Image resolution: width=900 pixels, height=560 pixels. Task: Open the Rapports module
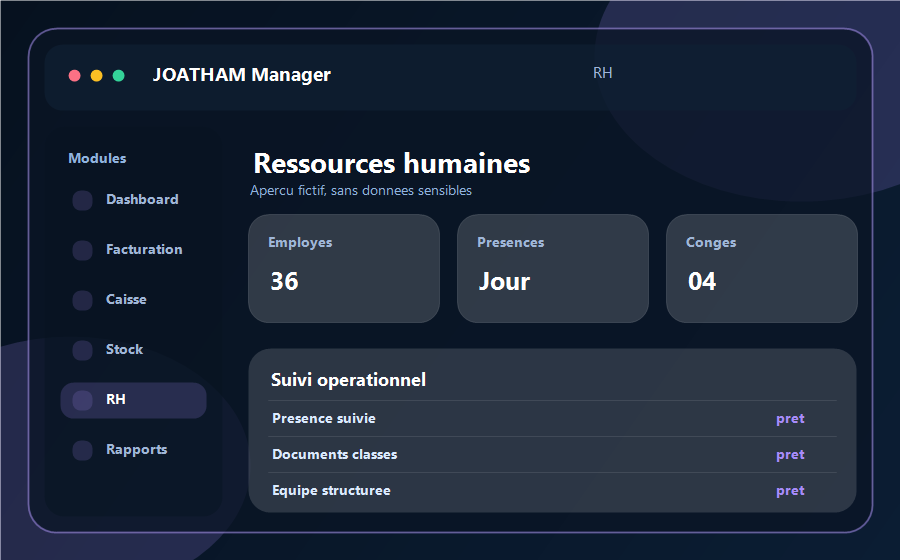tap(133, 450)
